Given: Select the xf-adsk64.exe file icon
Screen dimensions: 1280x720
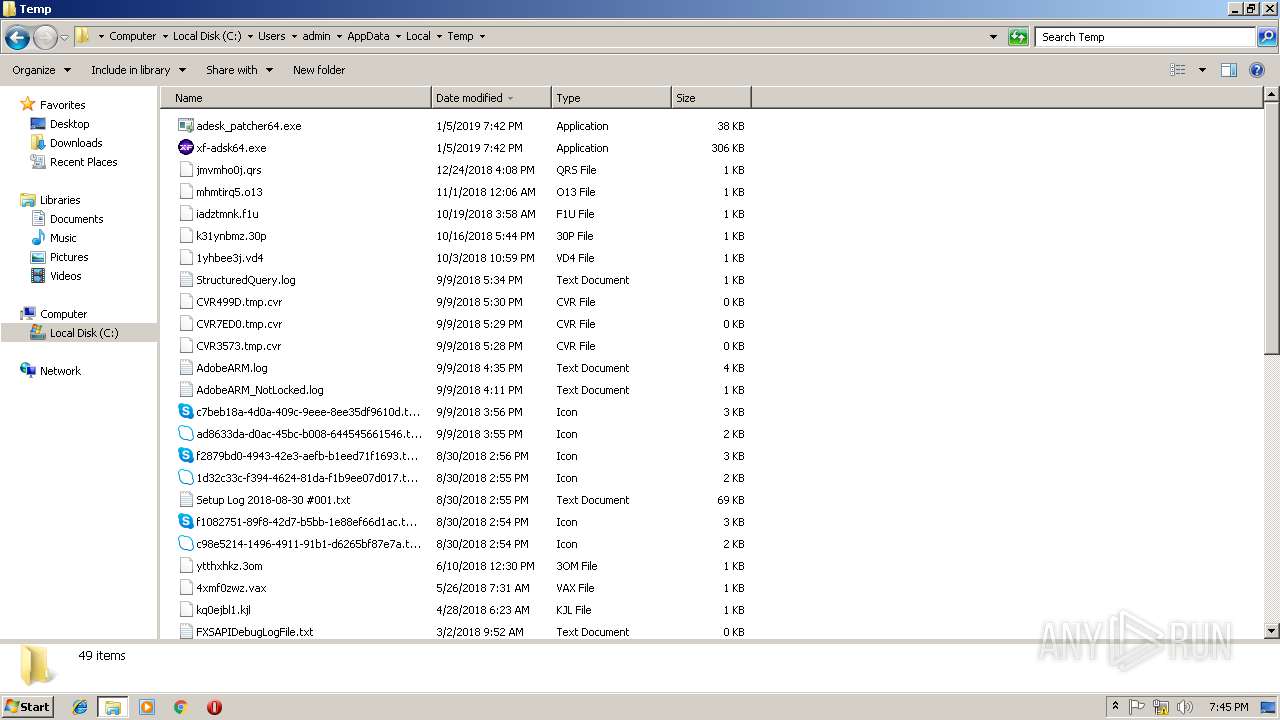Looking at the screenshot, I should coord(185,148).
